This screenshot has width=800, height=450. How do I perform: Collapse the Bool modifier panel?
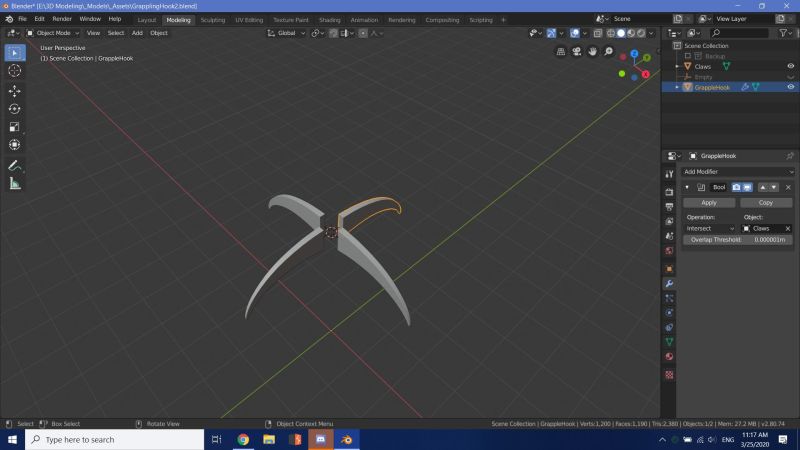687,187
